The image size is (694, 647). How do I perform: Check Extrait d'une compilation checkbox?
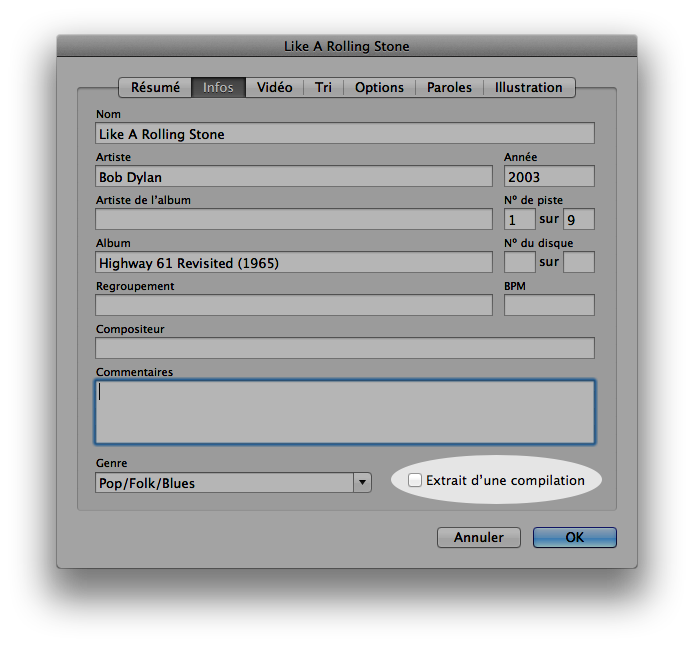[415, 480]
